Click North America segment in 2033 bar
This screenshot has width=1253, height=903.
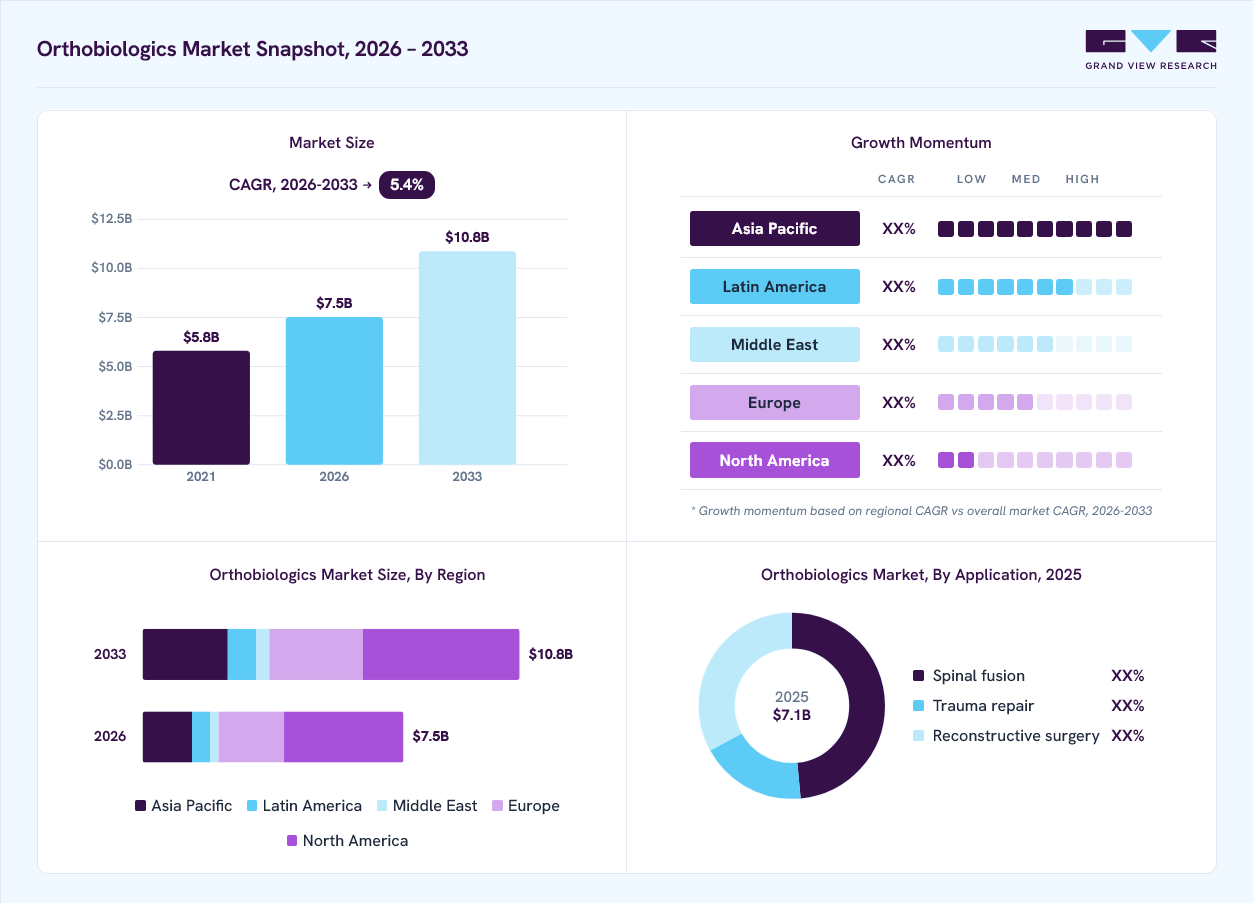click(x=441, y=654)
